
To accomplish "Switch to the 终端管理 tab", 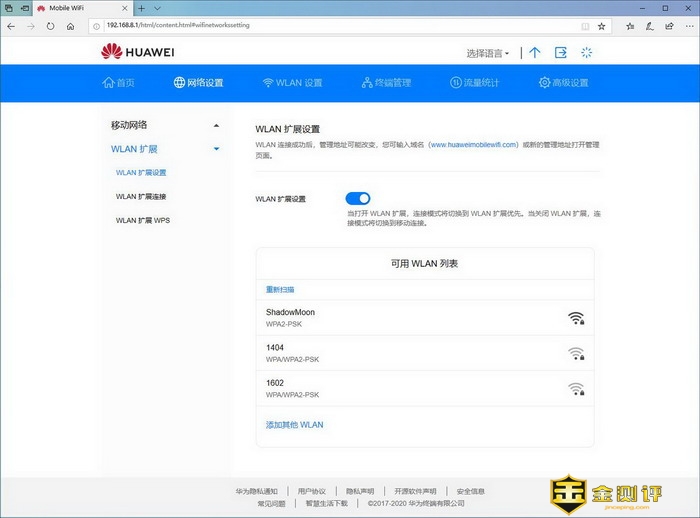I will point(377,83).
